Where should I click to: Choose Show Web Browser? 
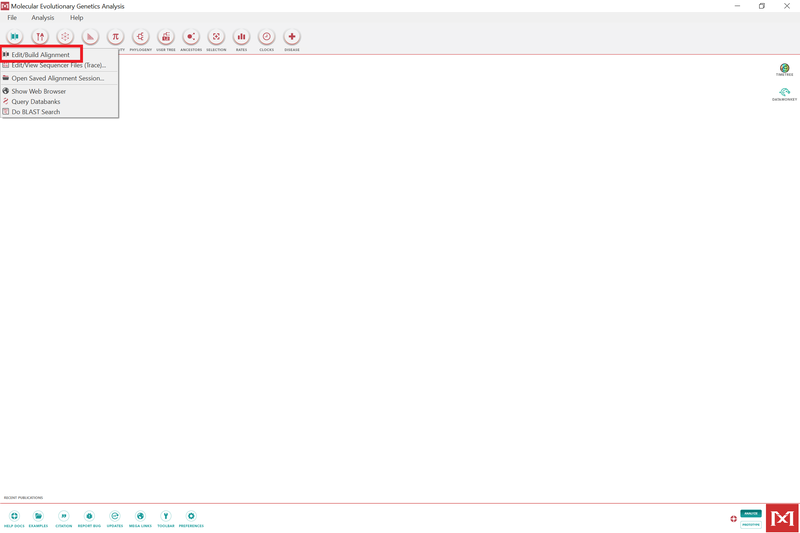tap(59, 91)
